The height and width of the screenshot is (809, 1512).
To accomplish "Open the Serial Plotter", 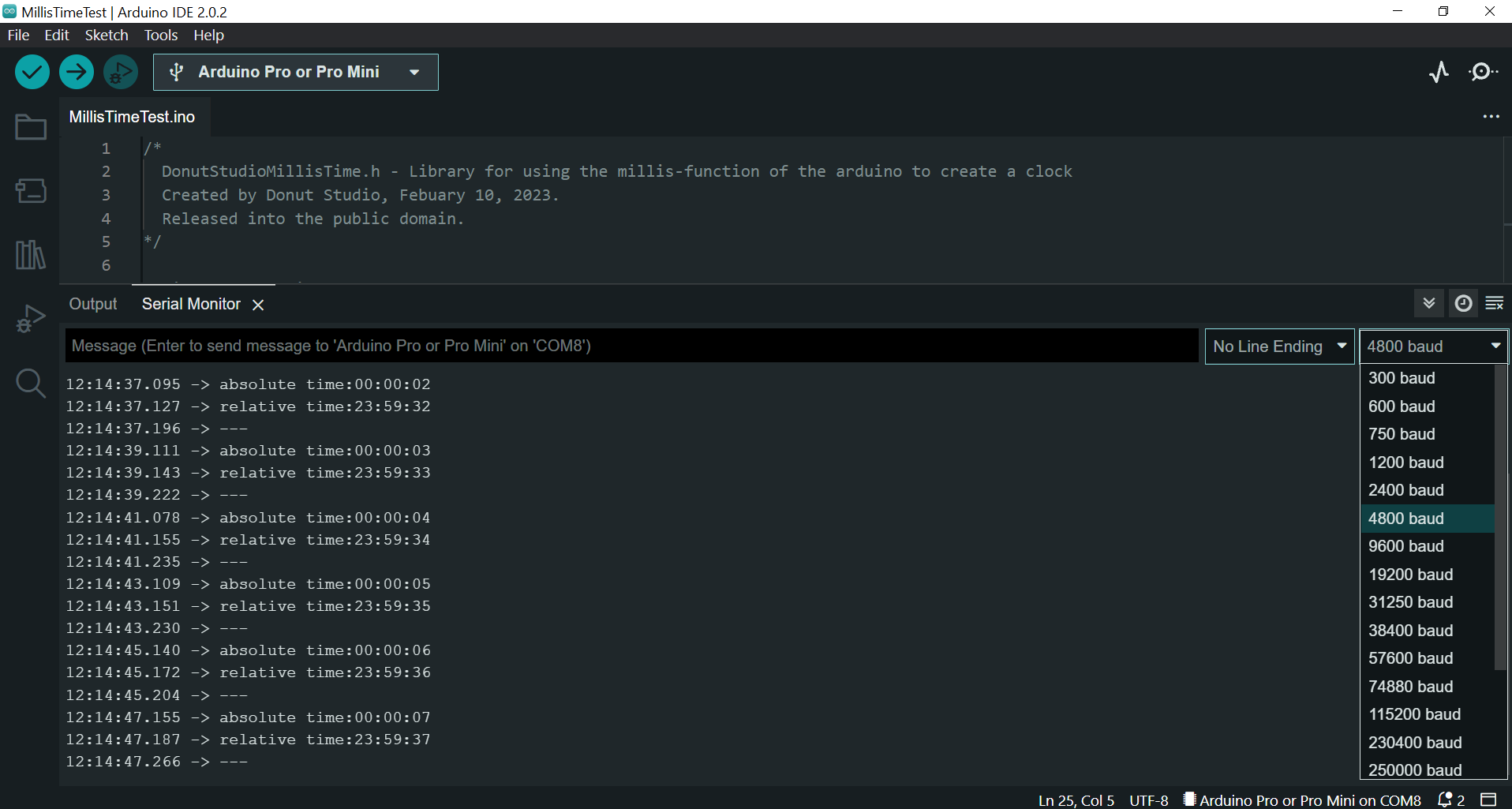I will click(1439, 72).
